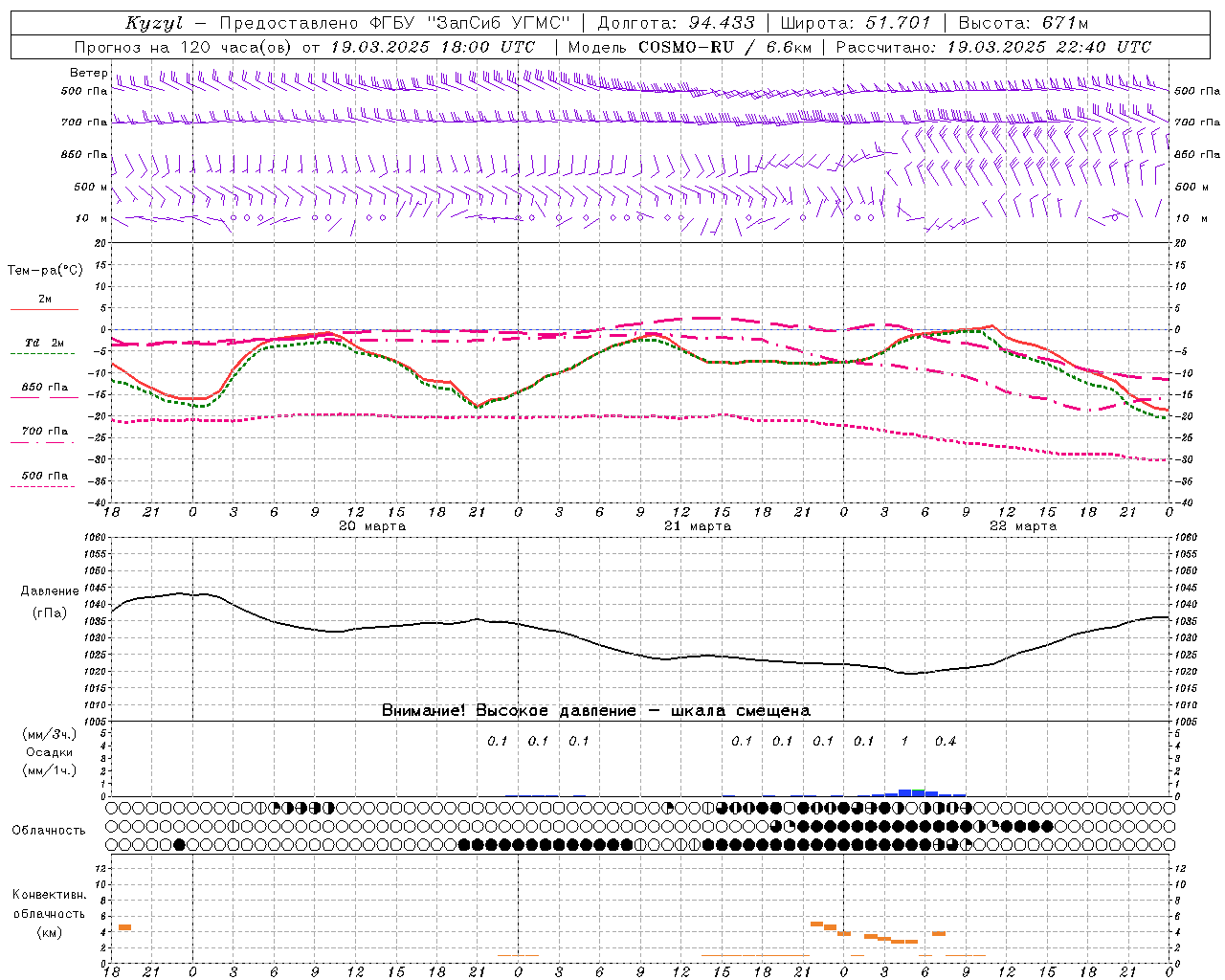Viewport: 1225px width, 980px height.
Task: Click the '(мм/3ч.)' precipitation unit label
Action: 50,734
